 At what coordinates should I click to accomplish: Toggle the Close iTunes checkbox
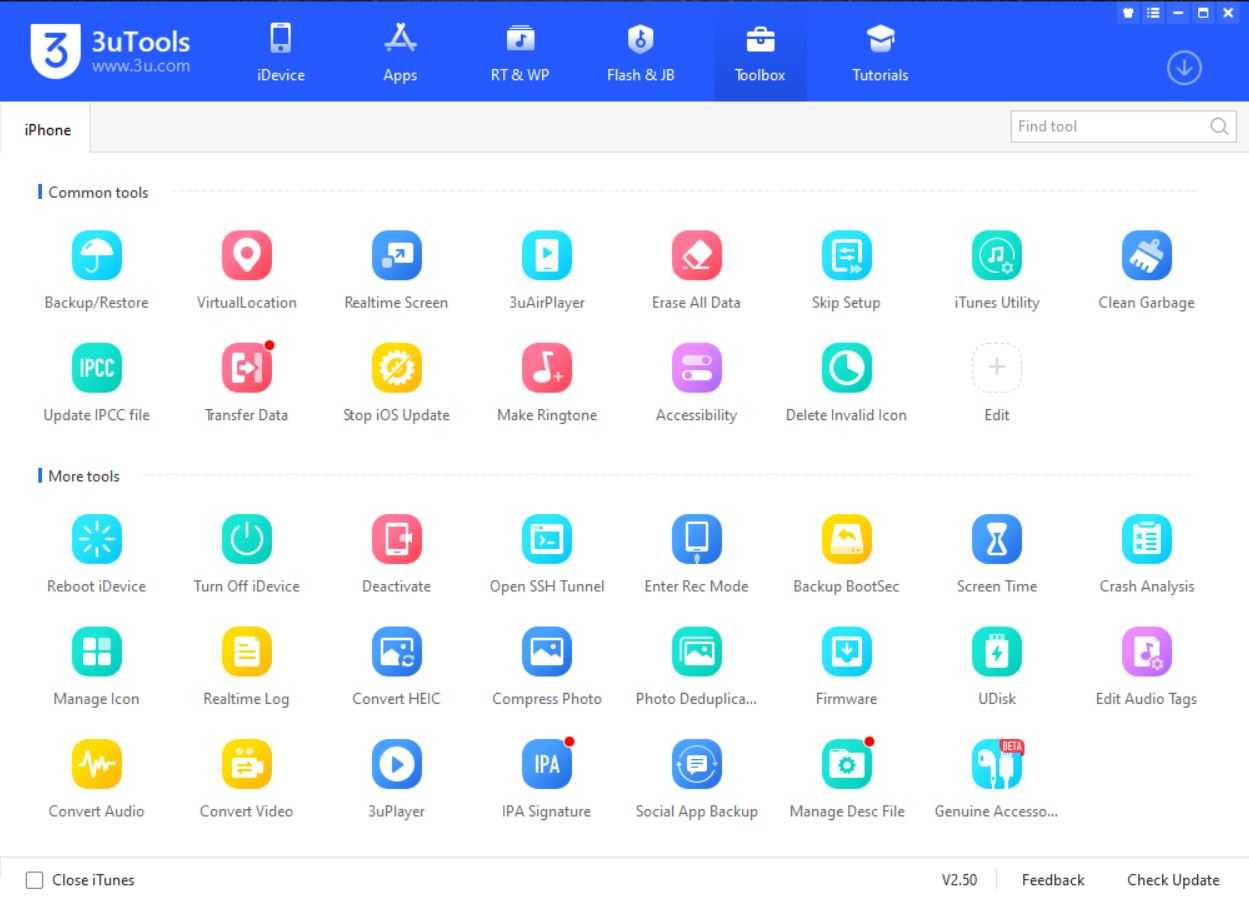point(35,880)
